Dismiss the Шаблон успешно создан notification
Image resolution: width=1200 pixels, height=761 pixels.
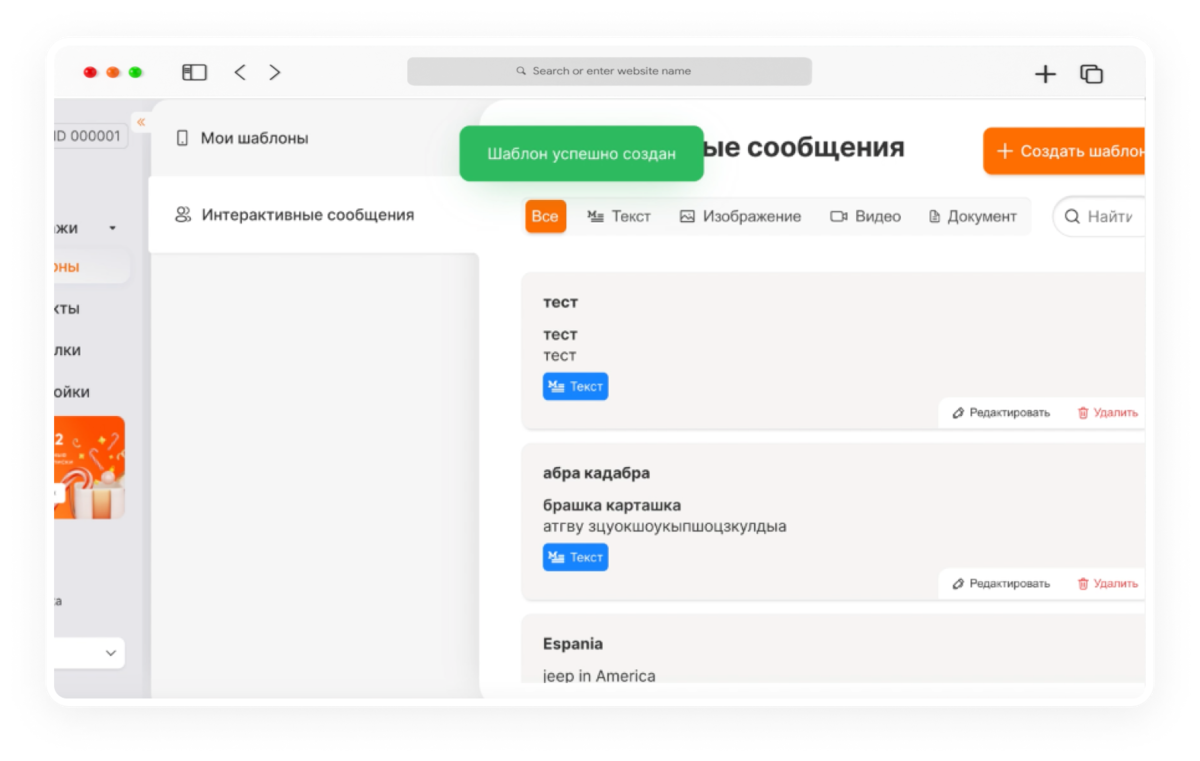581,153
